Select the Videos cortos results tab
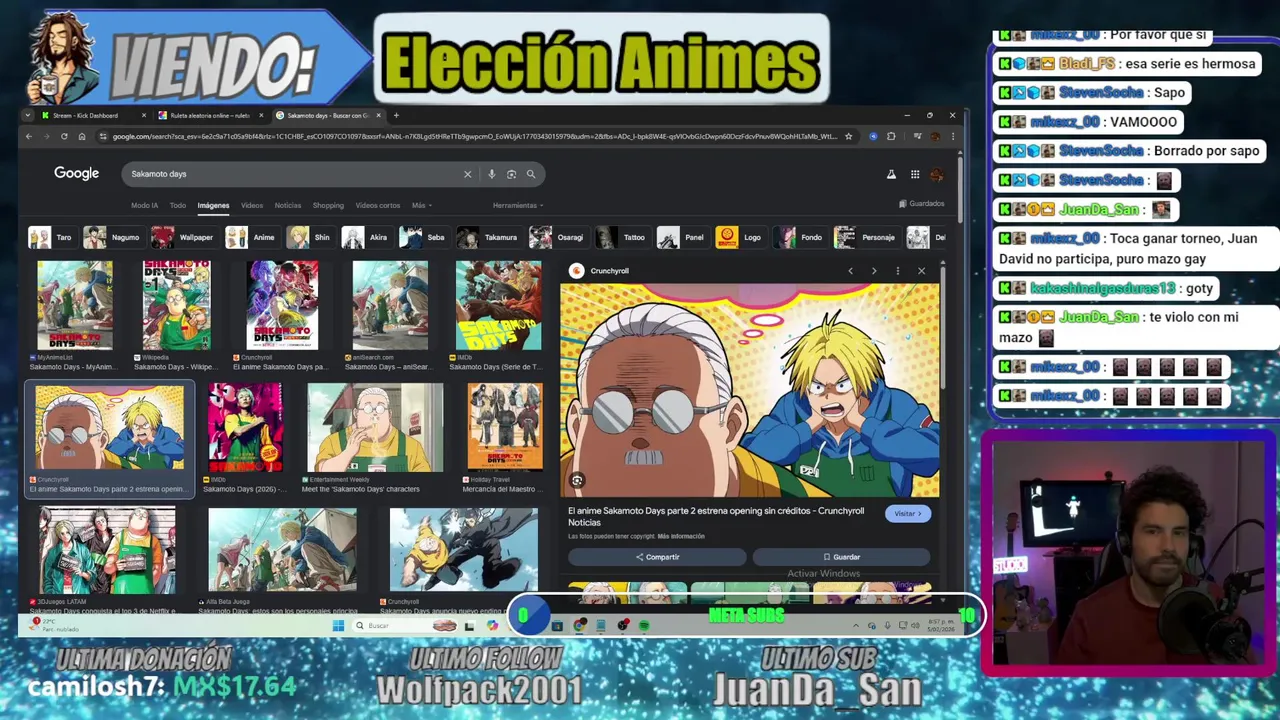 [x=378, y=206]
